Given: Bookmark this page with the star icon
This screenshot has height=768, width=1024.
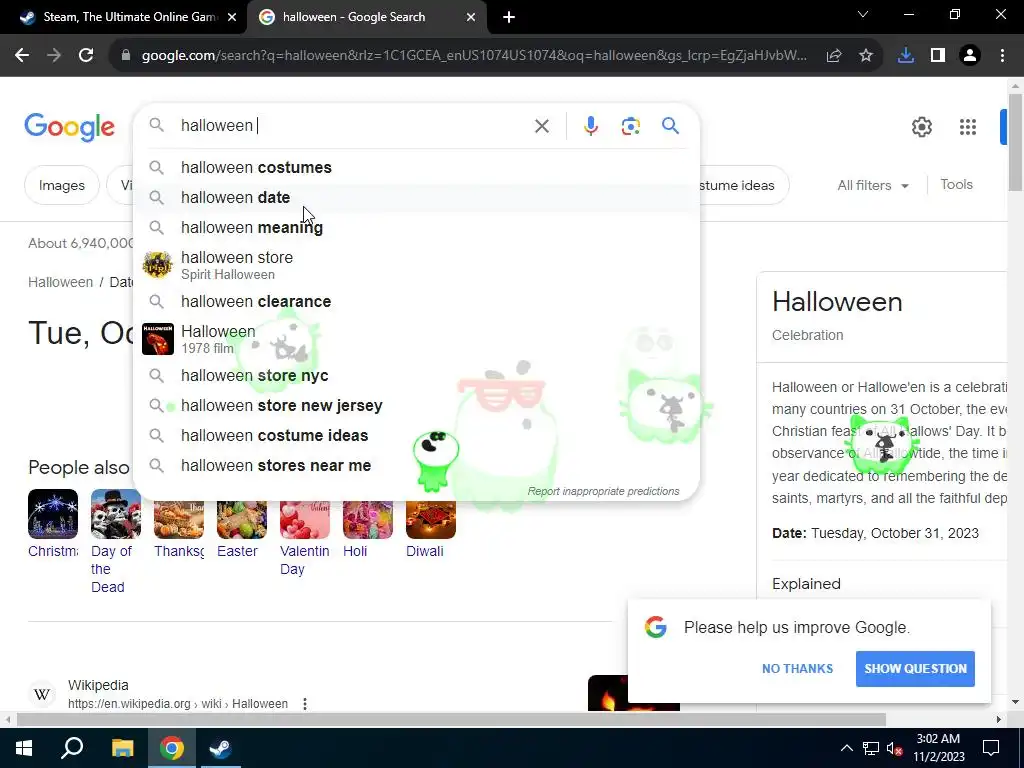Looking at the screenshot, I should tap(865, 56).
